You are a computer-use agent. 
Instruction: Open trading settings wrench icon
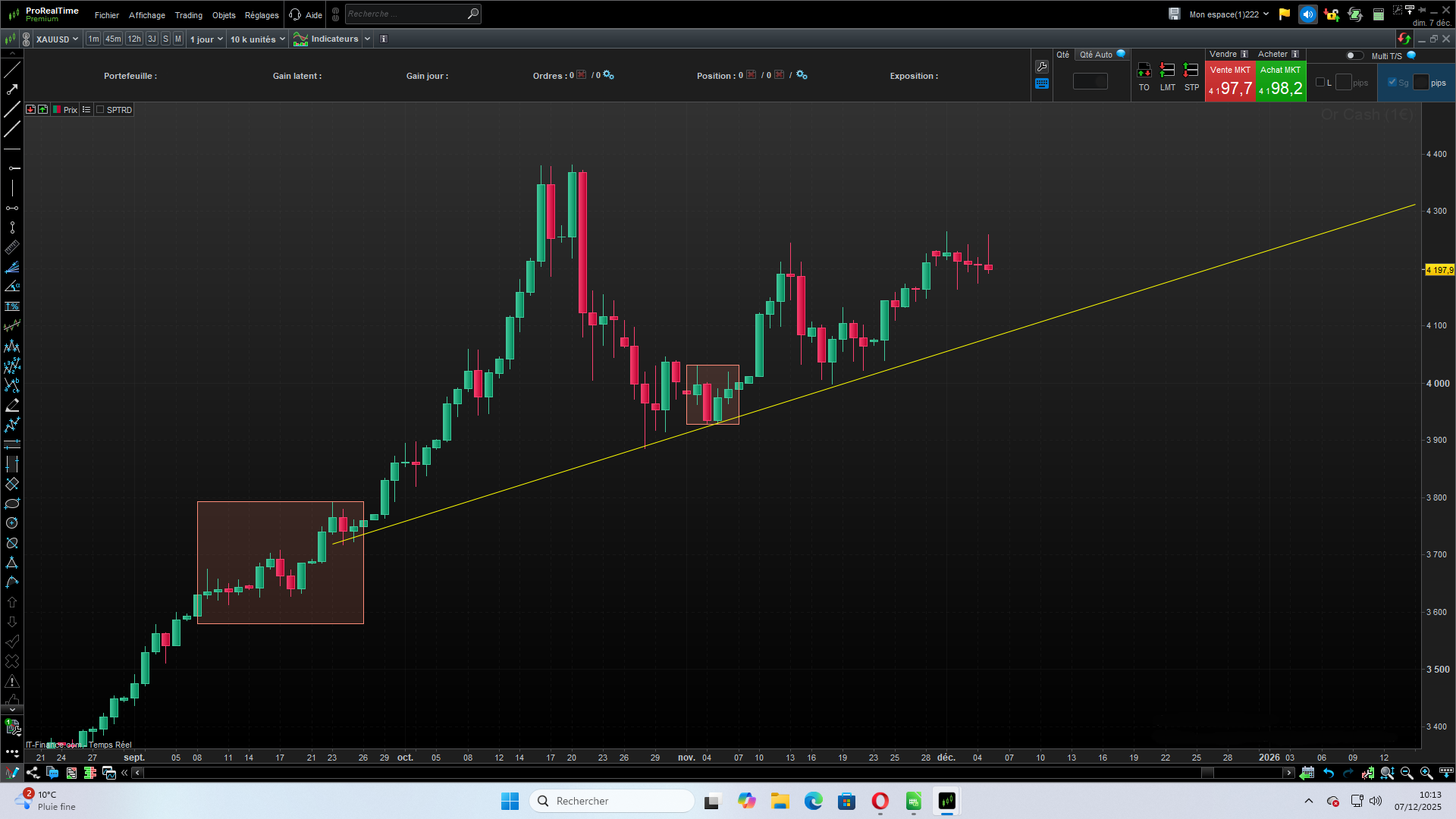click(1042, 67)
